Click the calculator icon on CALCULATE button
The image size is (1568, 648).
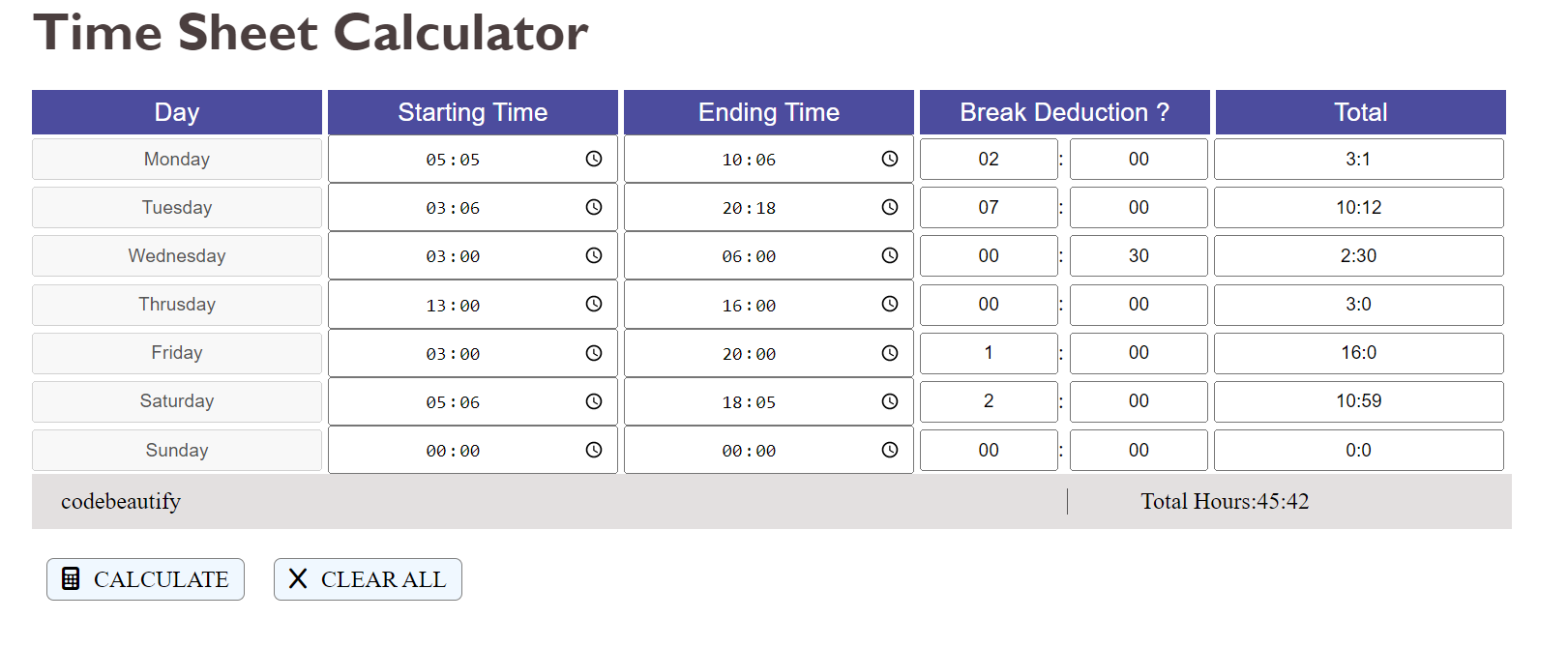70,578
